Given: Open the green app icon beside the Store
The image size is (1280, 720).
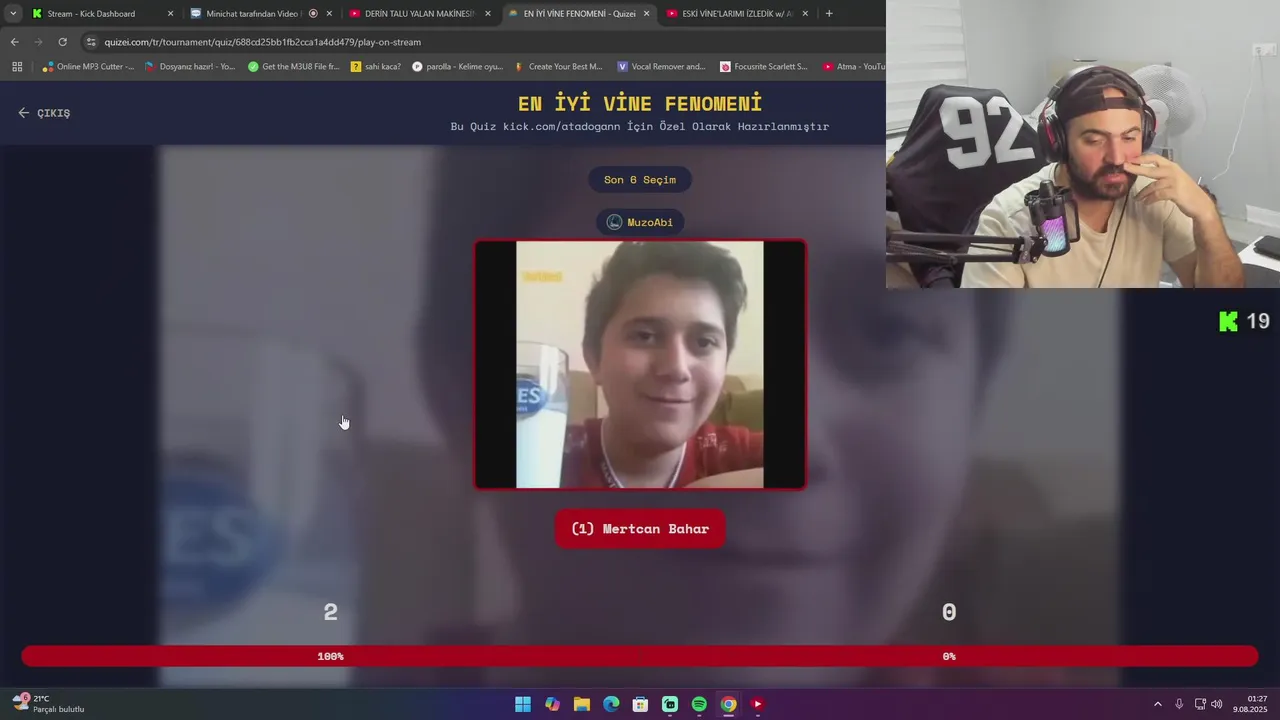Looking at the screenshot, I should coord(670,704).
